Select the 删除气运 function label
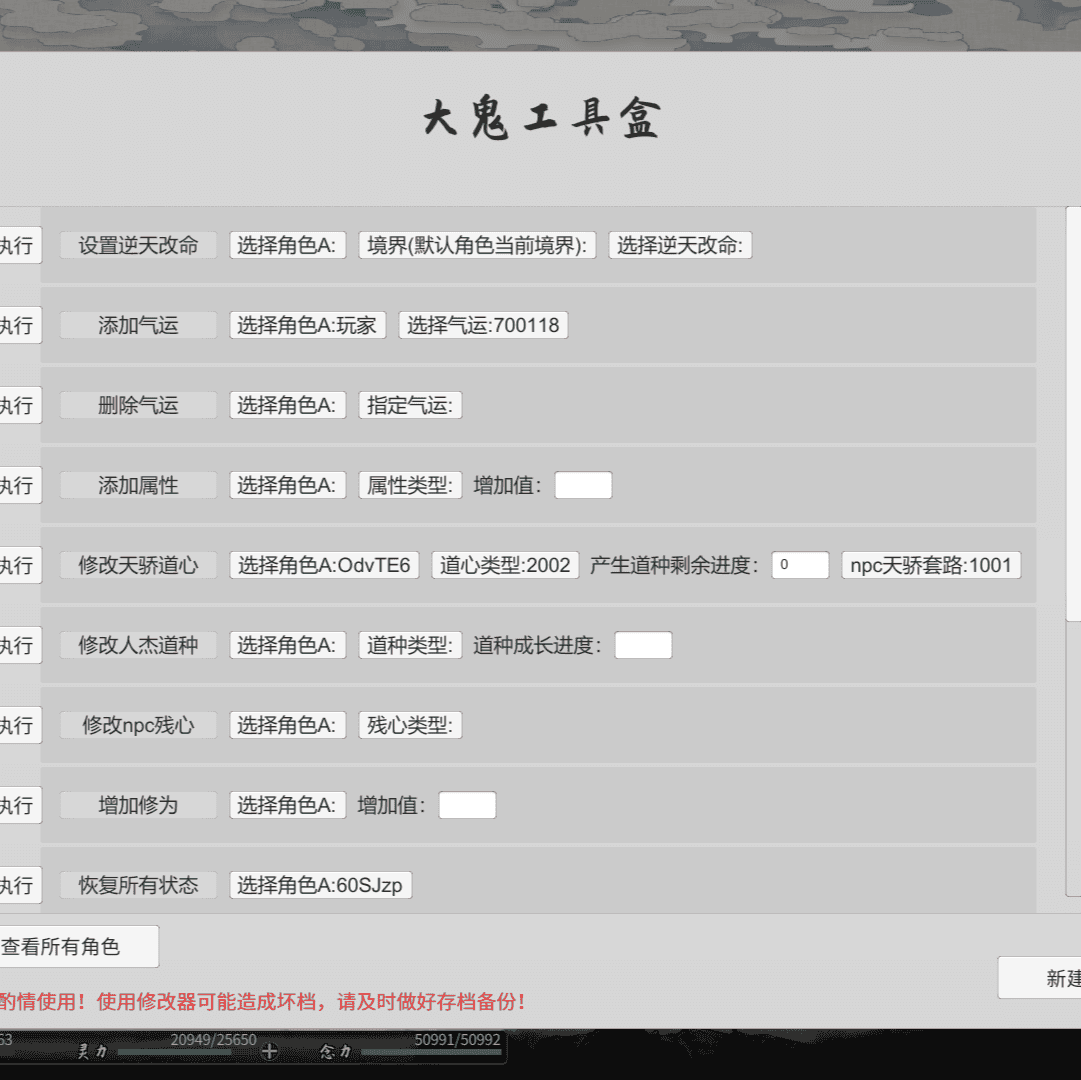 (x=138, y=405)
